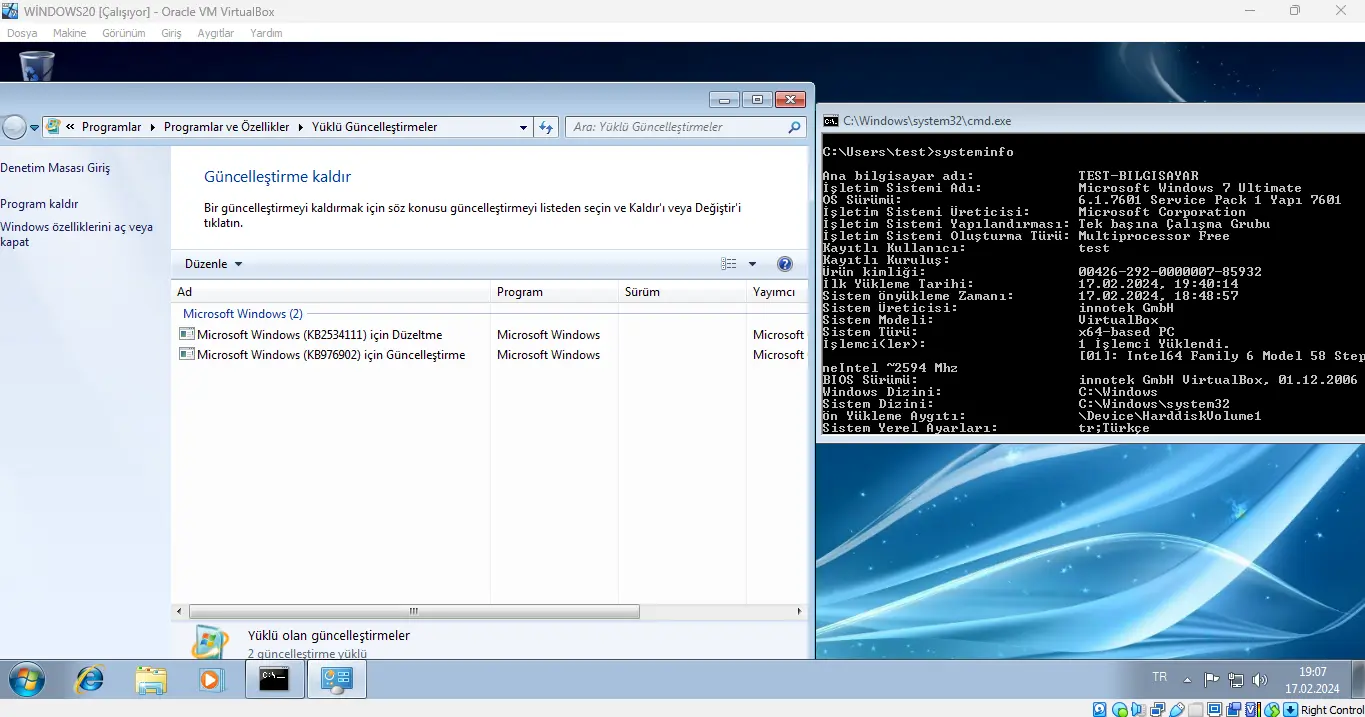Select the Control Panel taskbar button
Viewport: 1365px width, 717px height.
tap(336, 679)
